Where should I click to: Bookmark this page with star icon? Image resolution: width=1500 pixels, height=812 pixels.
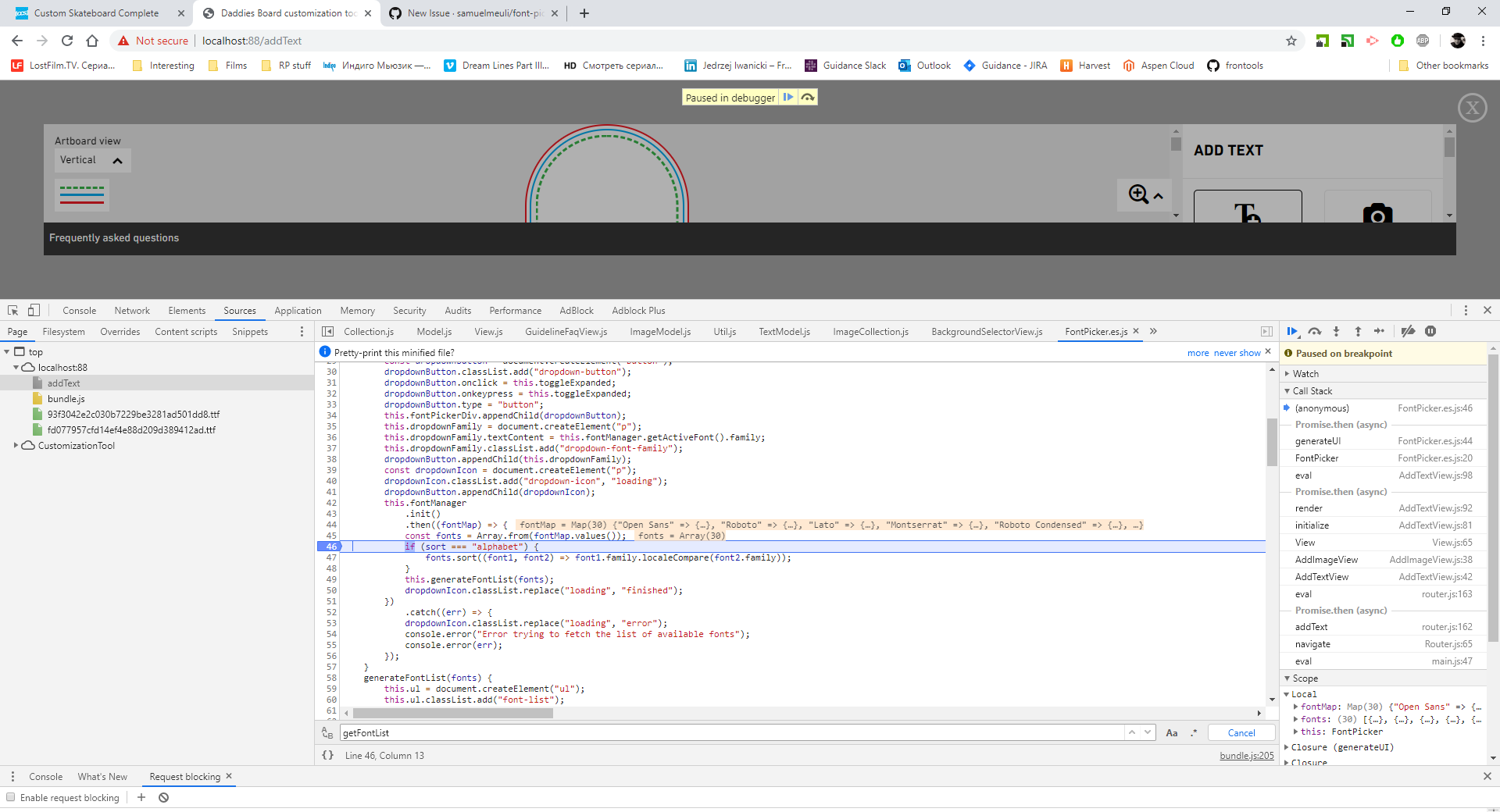1291,41
